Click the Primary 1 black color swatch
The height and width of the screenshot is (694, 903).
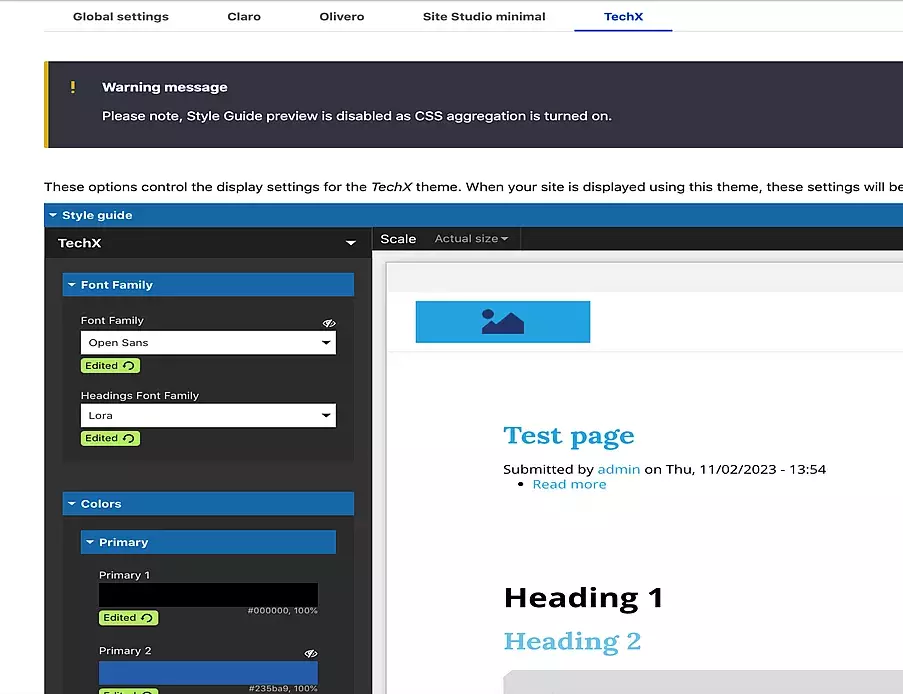[207, 594]
